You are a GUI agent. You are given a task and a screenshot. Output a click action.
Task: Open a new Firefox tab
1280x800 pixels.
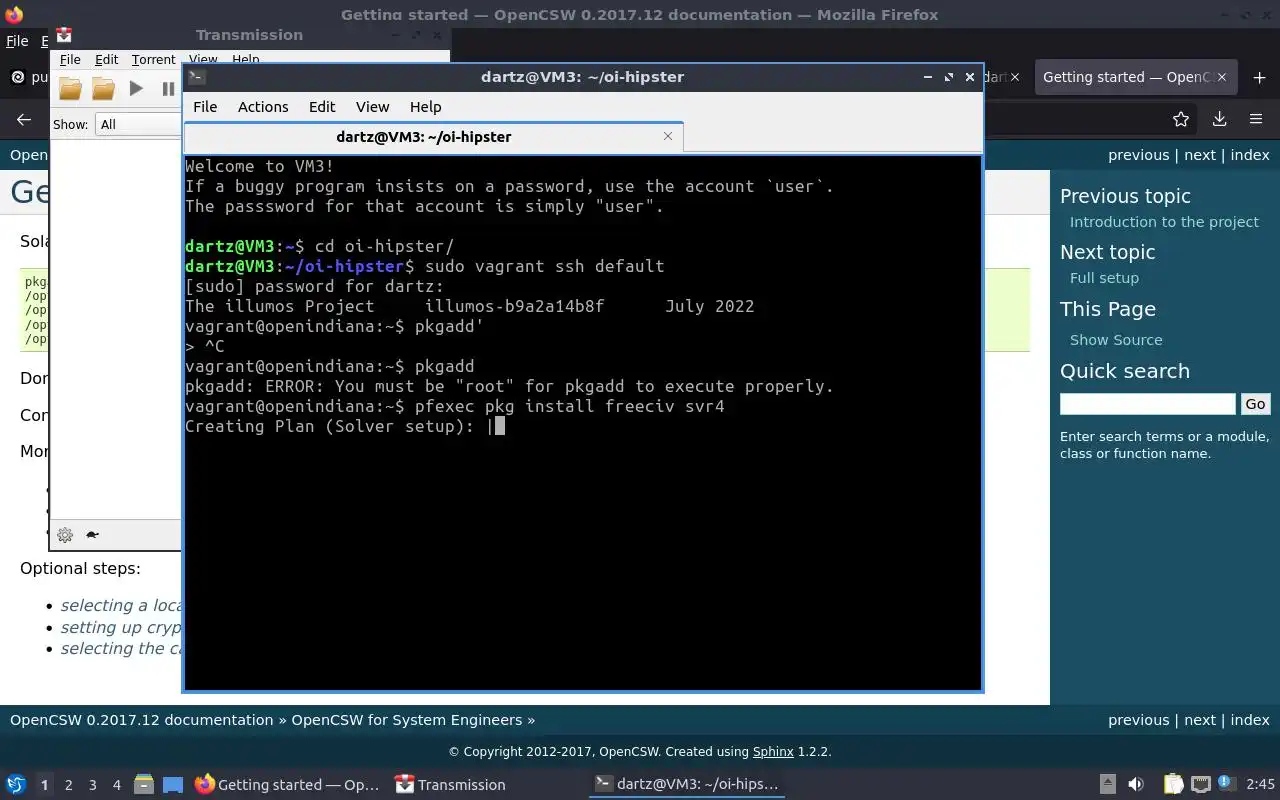coord(1259,77)
